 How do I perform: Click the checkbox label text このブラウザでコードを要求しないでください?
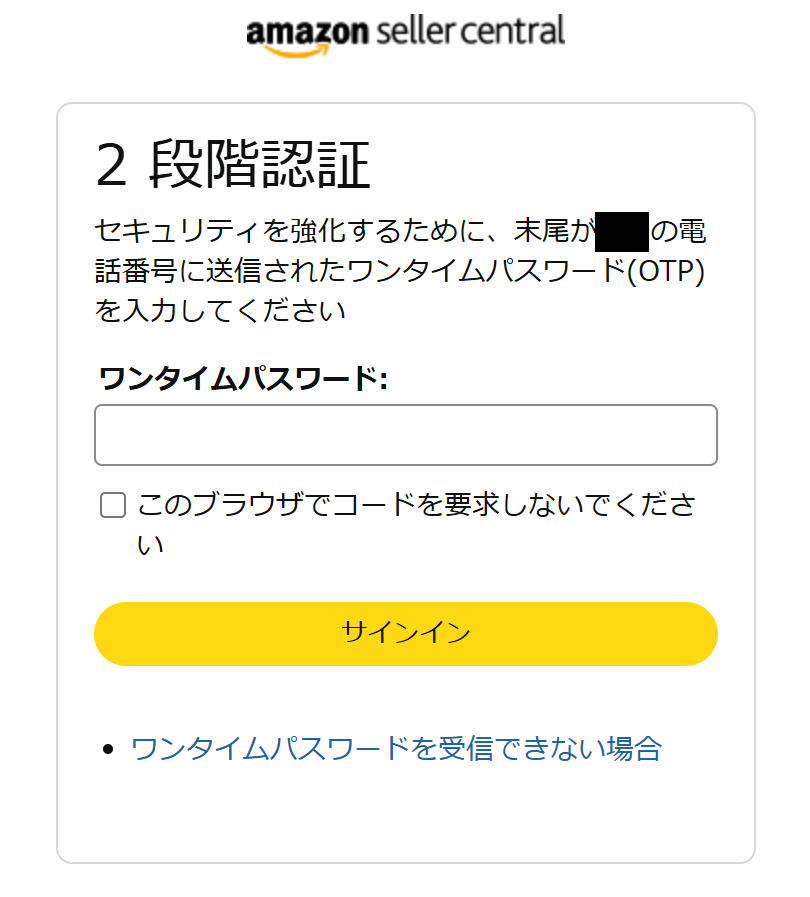pyautogui.click(x=416, y=523)
